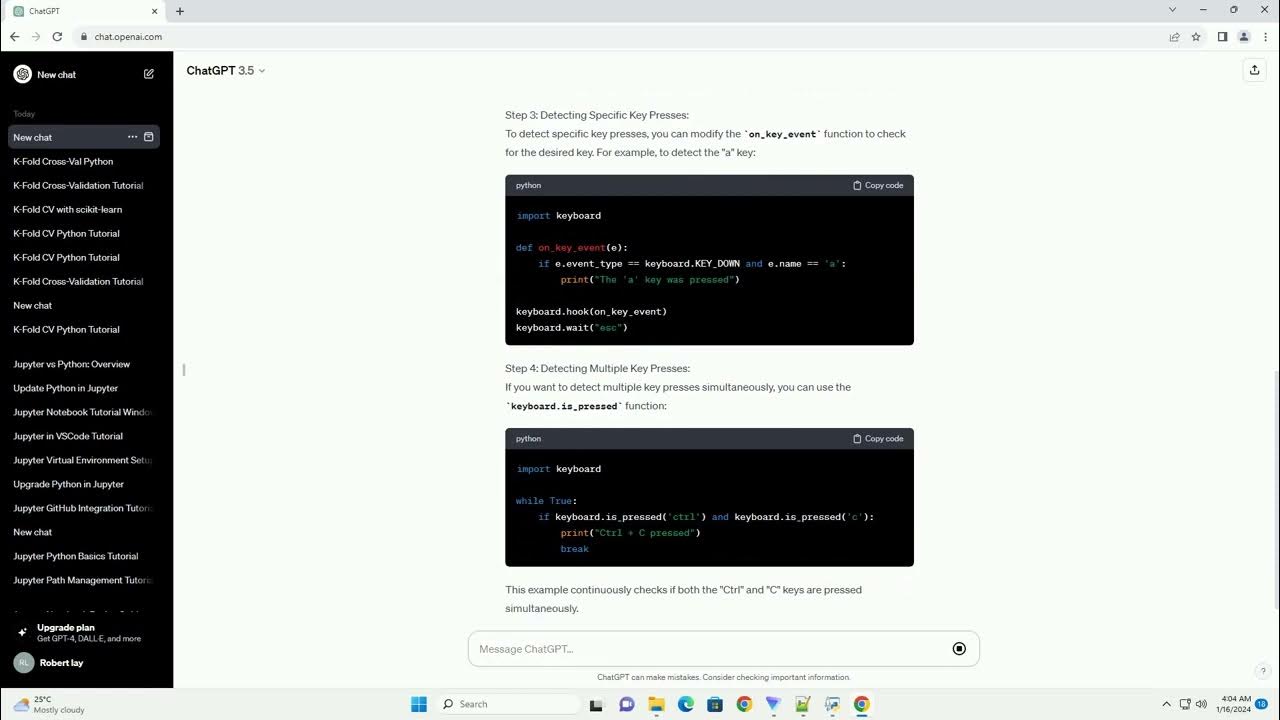Open the clock showing 4:04 AM
Viewport: 1280px width, 720px height.
click(x=1235, y=704)
